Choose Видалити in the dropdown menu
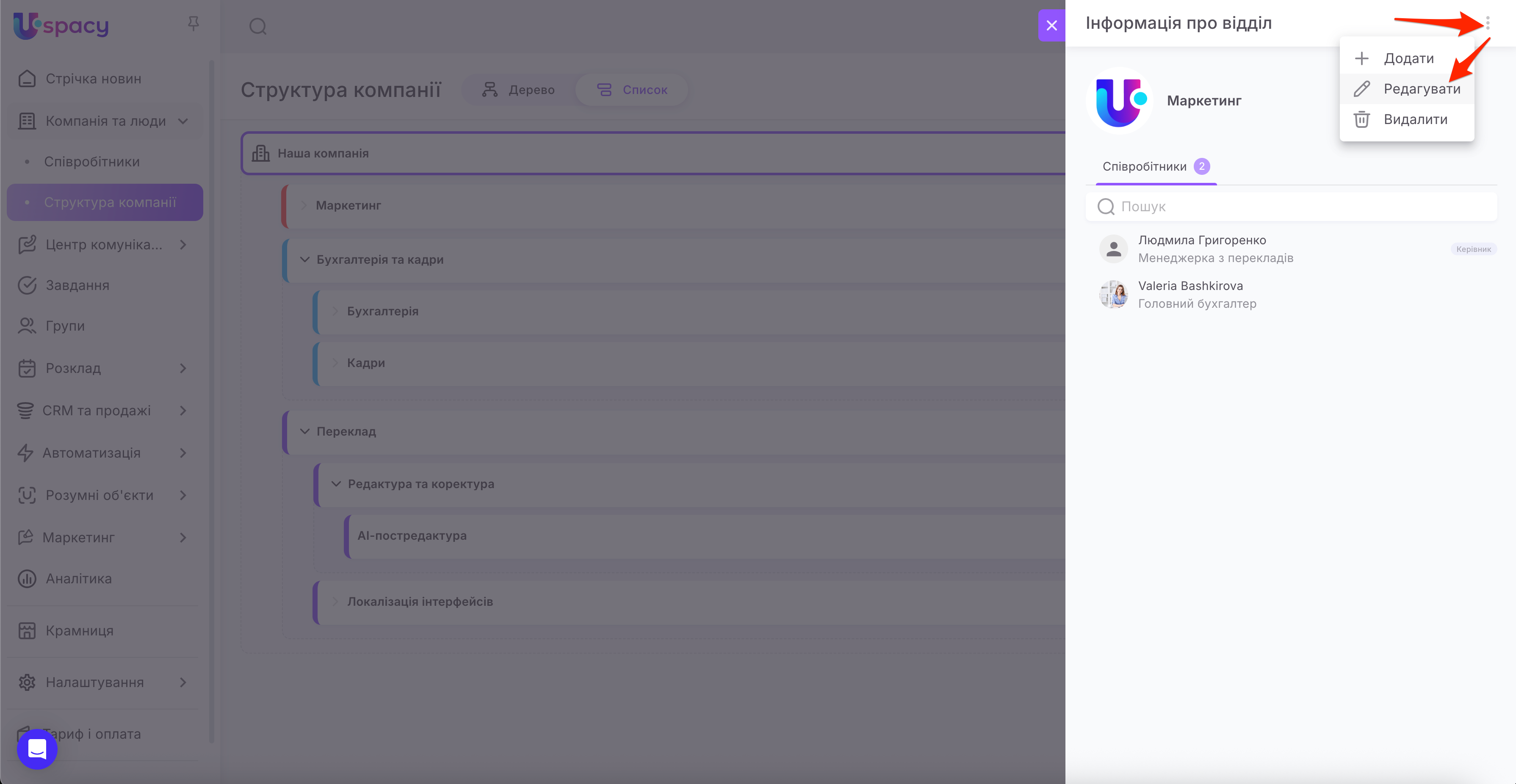The height and width of the screenshot is (784, 1516). click(1415, 119)
